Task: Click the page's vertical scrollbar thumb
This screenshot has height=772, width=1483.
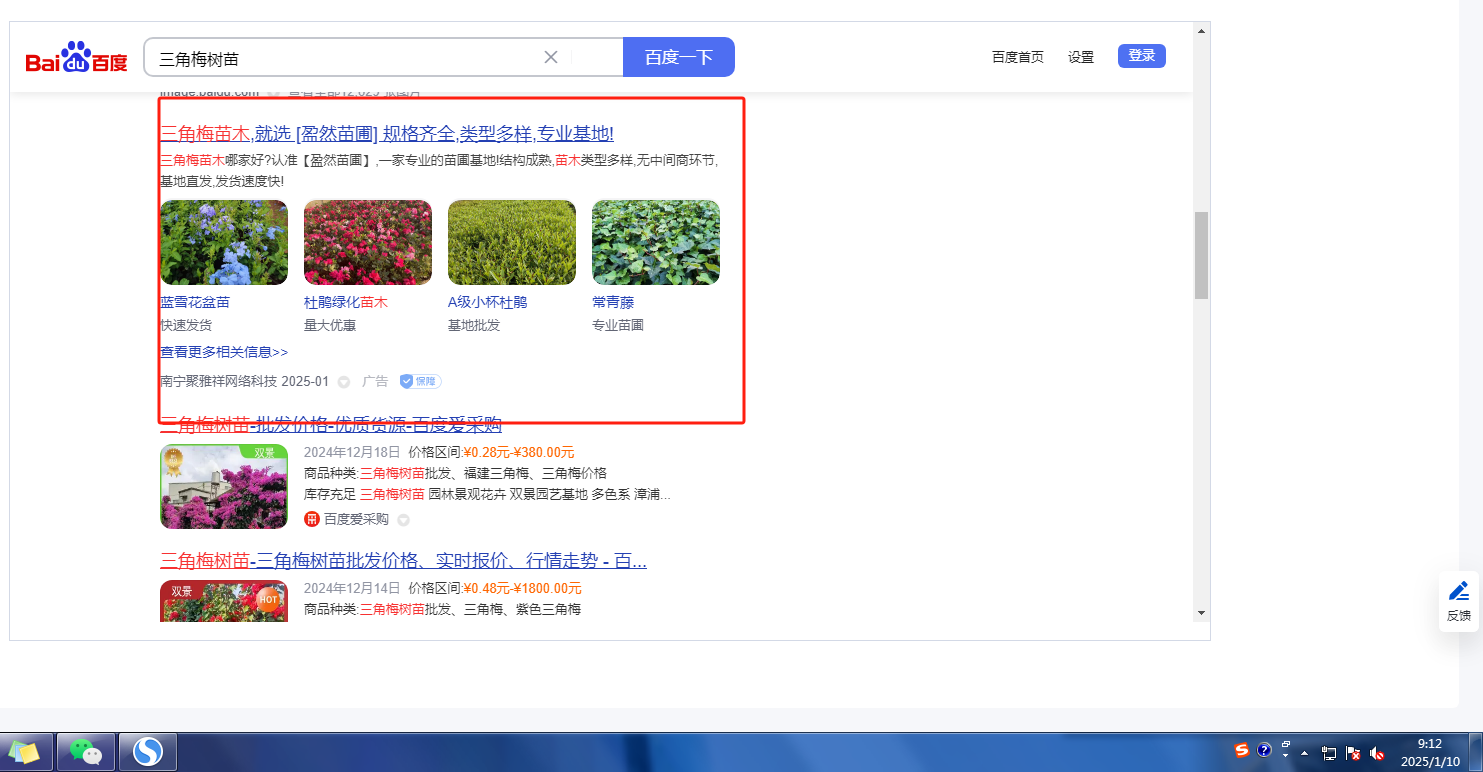Action: (x=1201, y=255)
